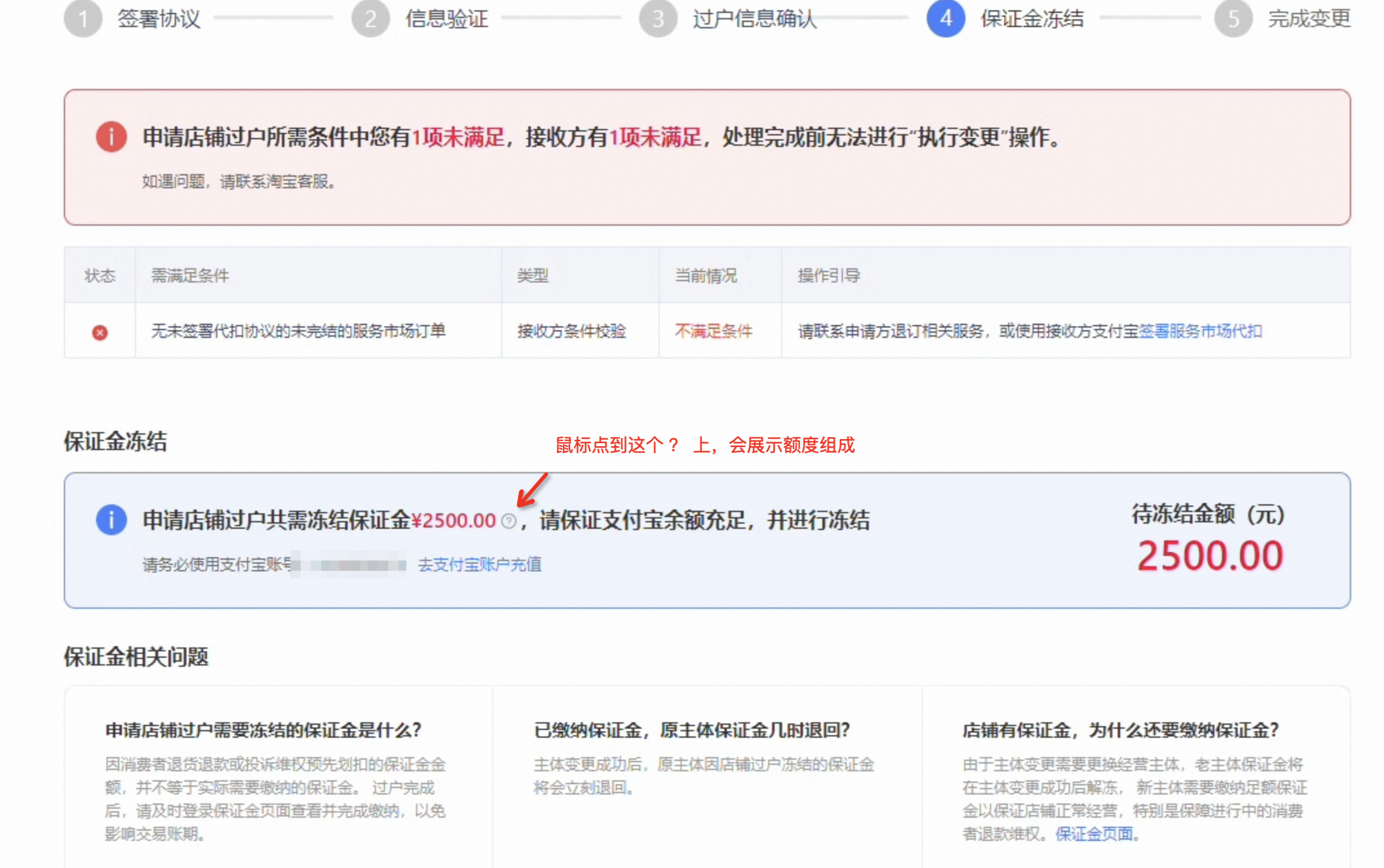Click the 签署协议 step label
Screen dimensions: 1384x868
[159, 19]
